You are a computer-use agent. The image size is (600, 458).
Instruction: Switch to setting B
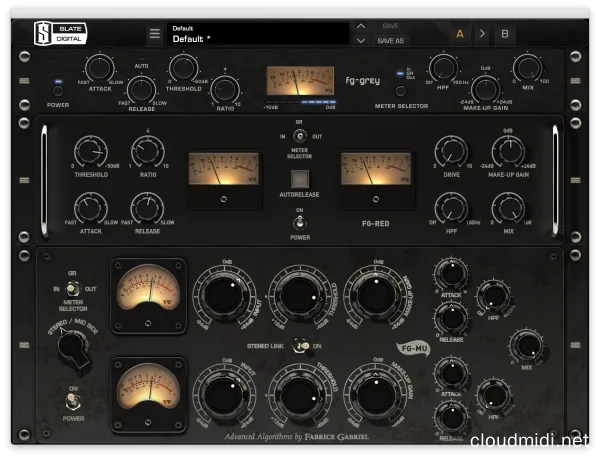[505, 34]
